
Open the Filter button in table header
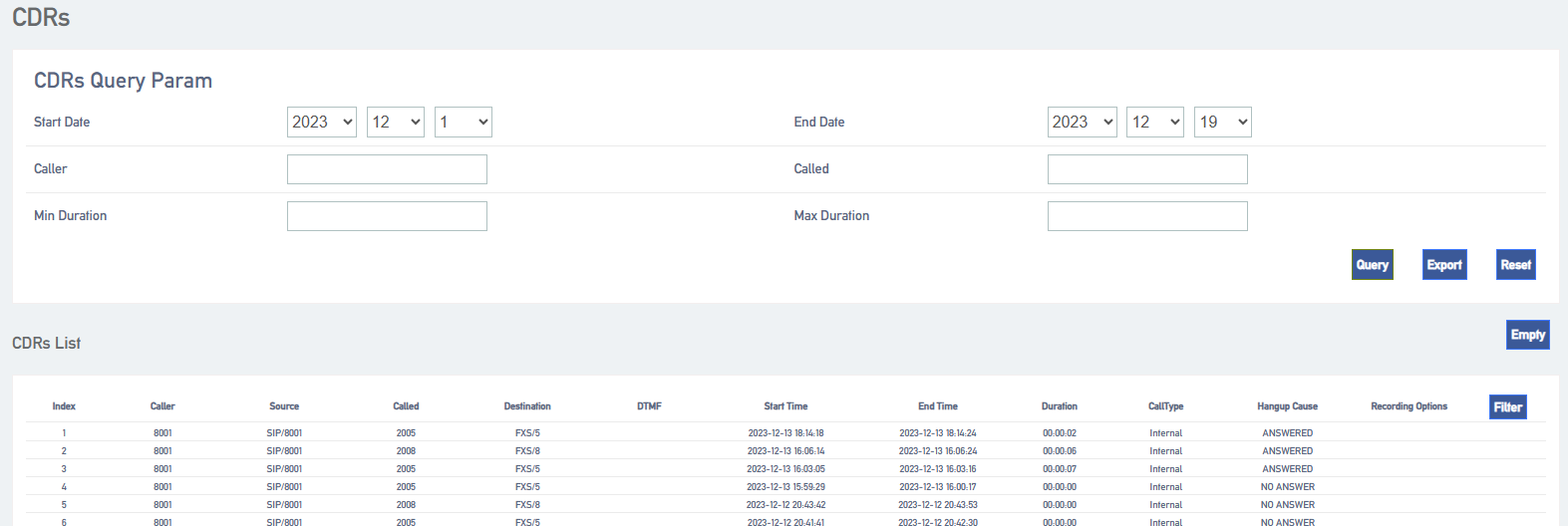1508,406
